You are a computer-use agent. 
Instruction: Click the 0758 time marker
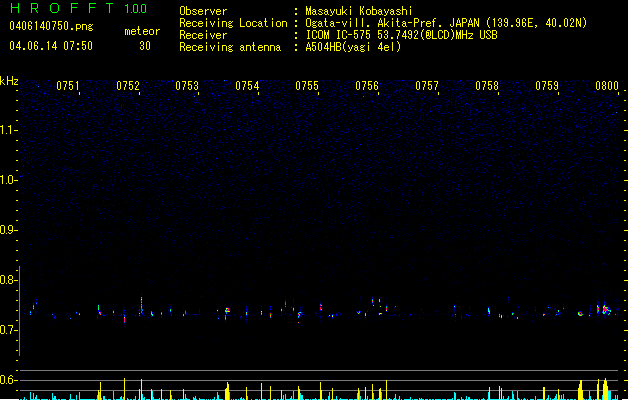[487, 86]
